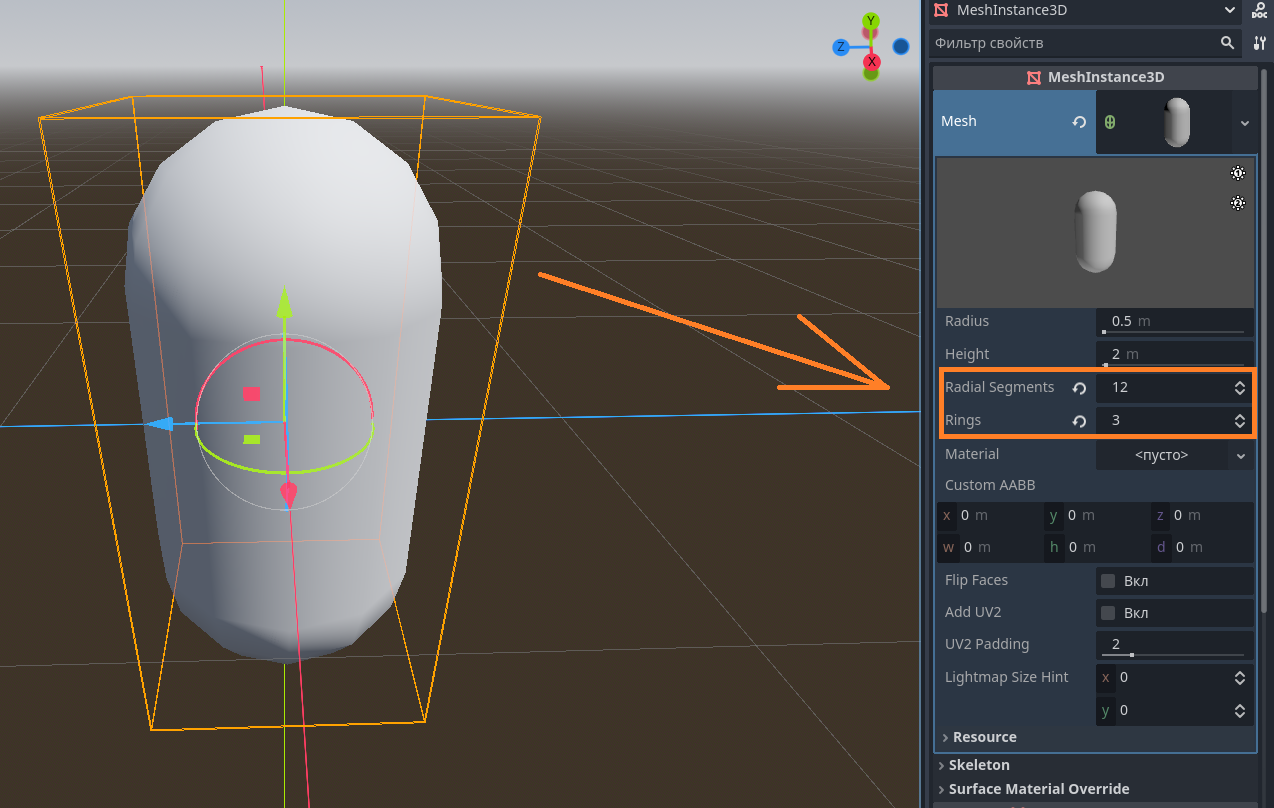Reset the Mesh property with revert icon
Screen dimensions: 1274x808
pyautogui.click(x=1079, y=122)
